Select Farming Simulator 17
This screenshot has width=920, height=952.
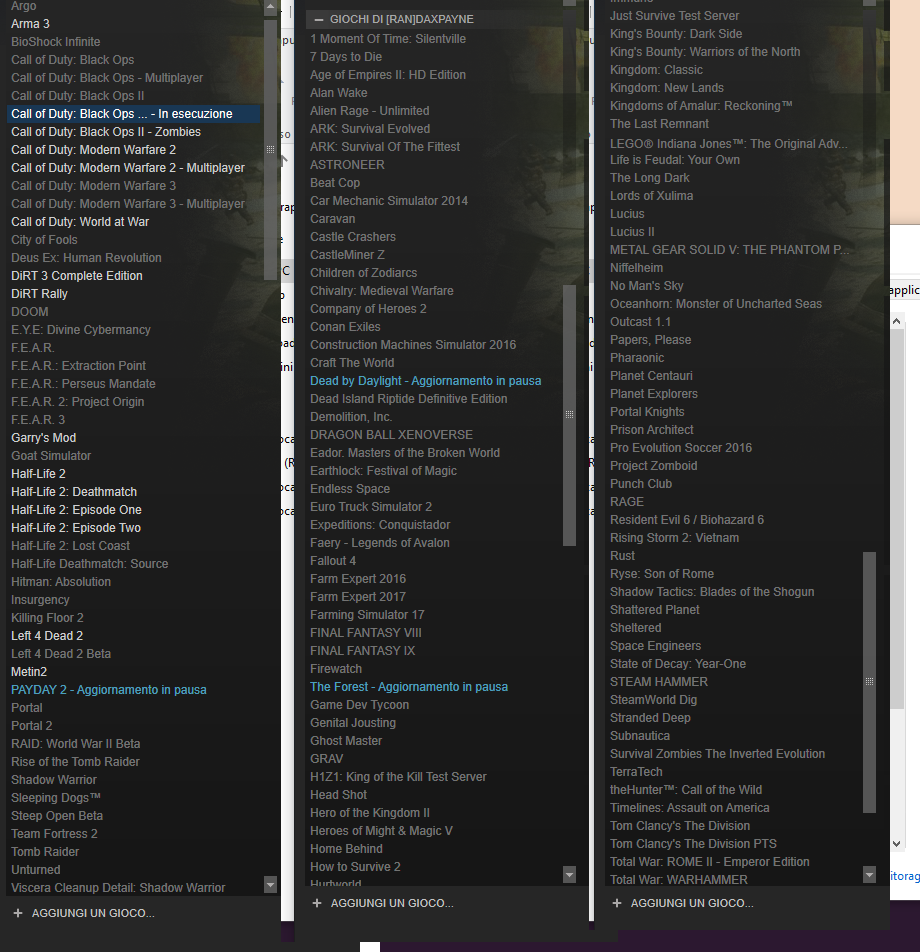pos(367,615)
